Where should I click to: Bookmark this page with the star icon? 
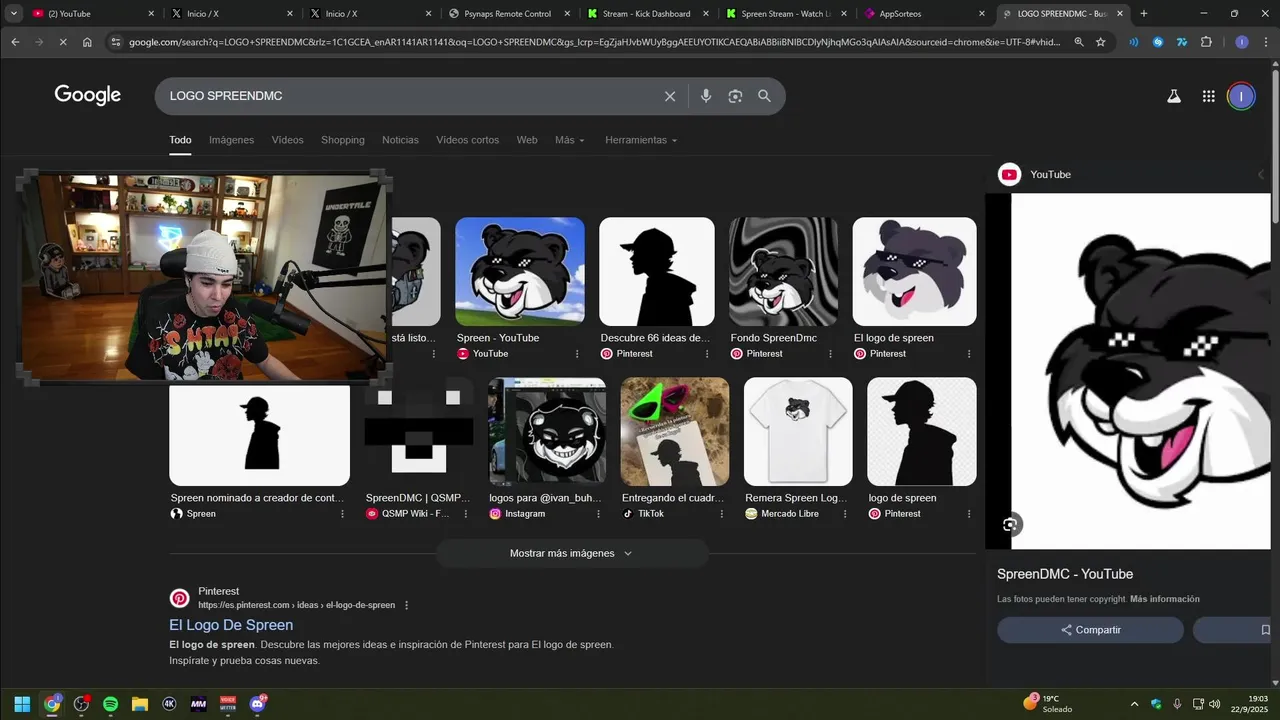1101,42
